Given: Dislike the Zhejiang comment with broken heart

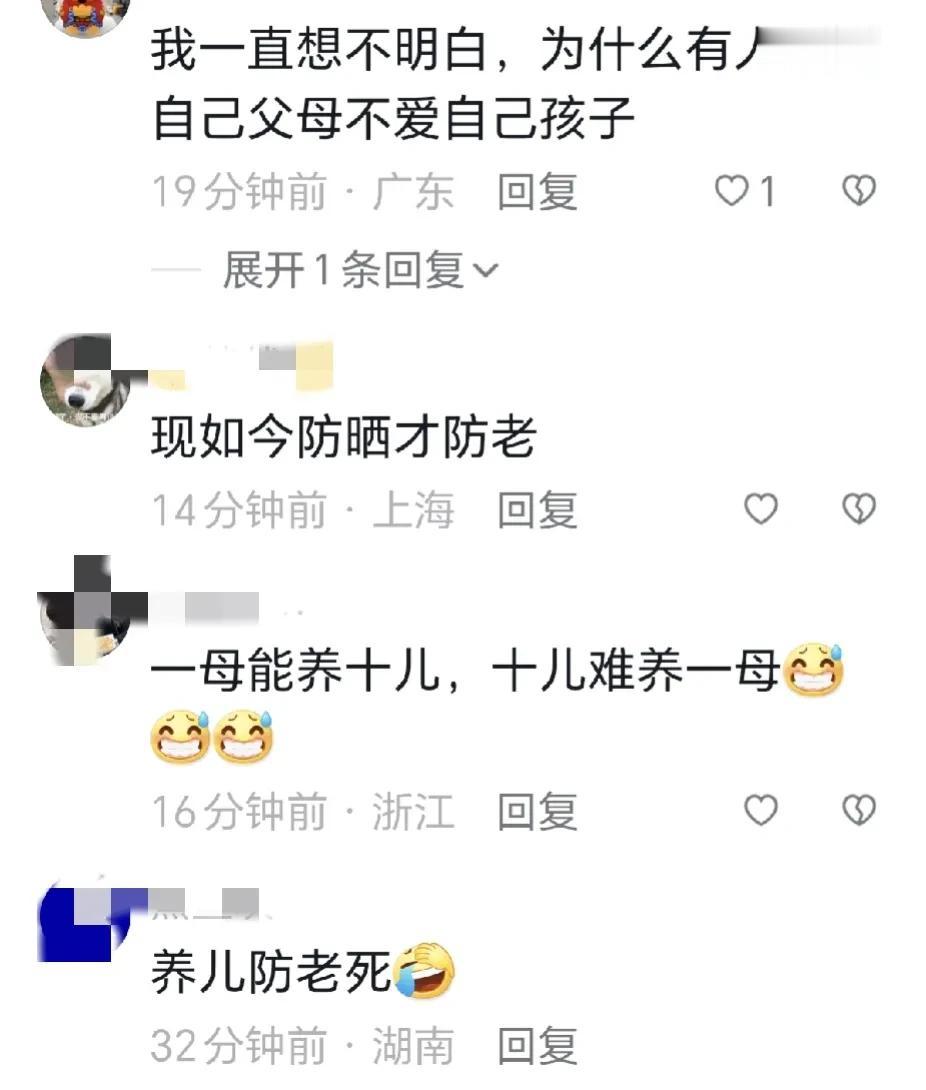Looking at the screenshot, I should (859, 810).
